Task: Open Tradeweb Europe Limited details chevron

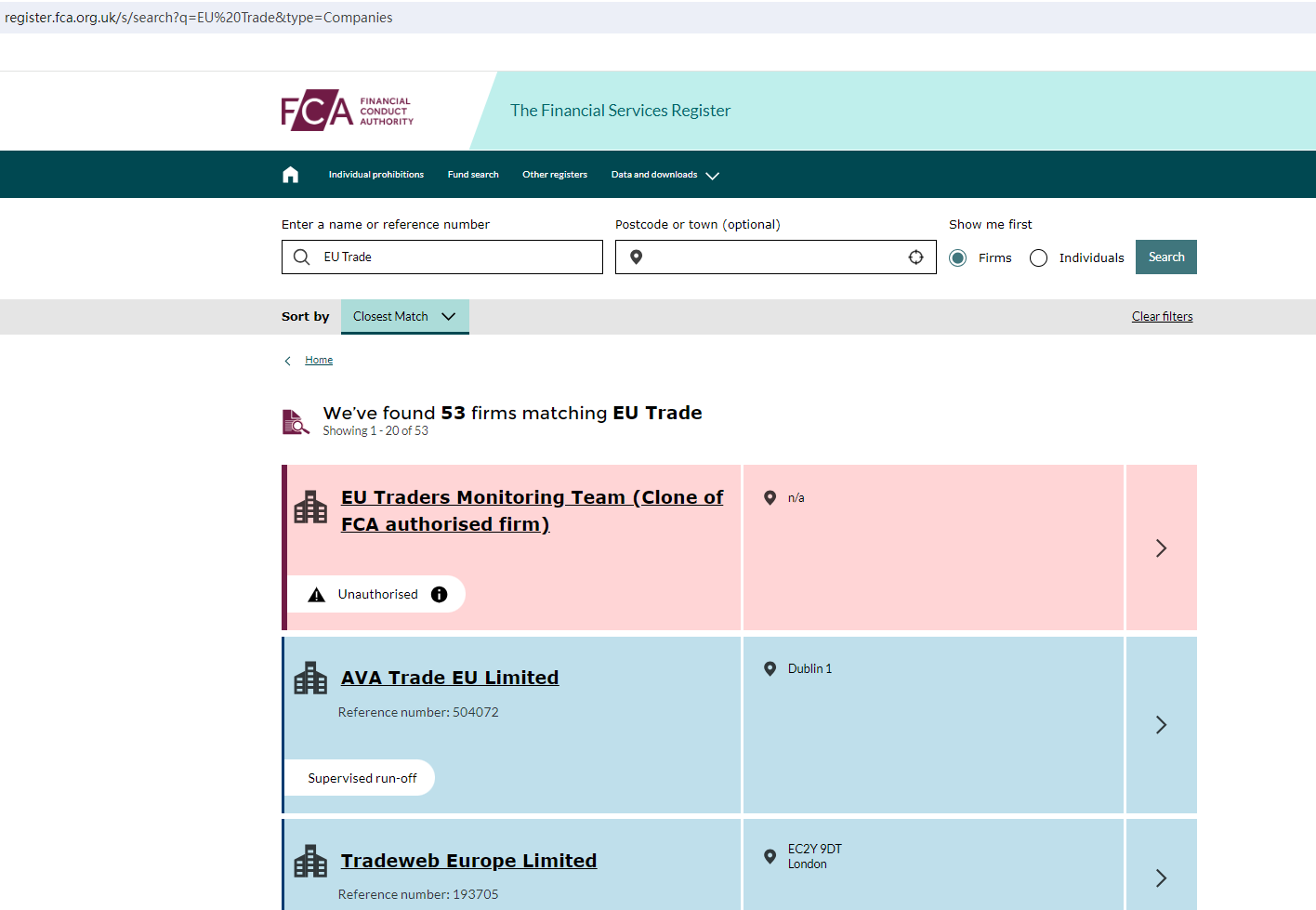Action: pyautogui.click(x=1161, y=877)
